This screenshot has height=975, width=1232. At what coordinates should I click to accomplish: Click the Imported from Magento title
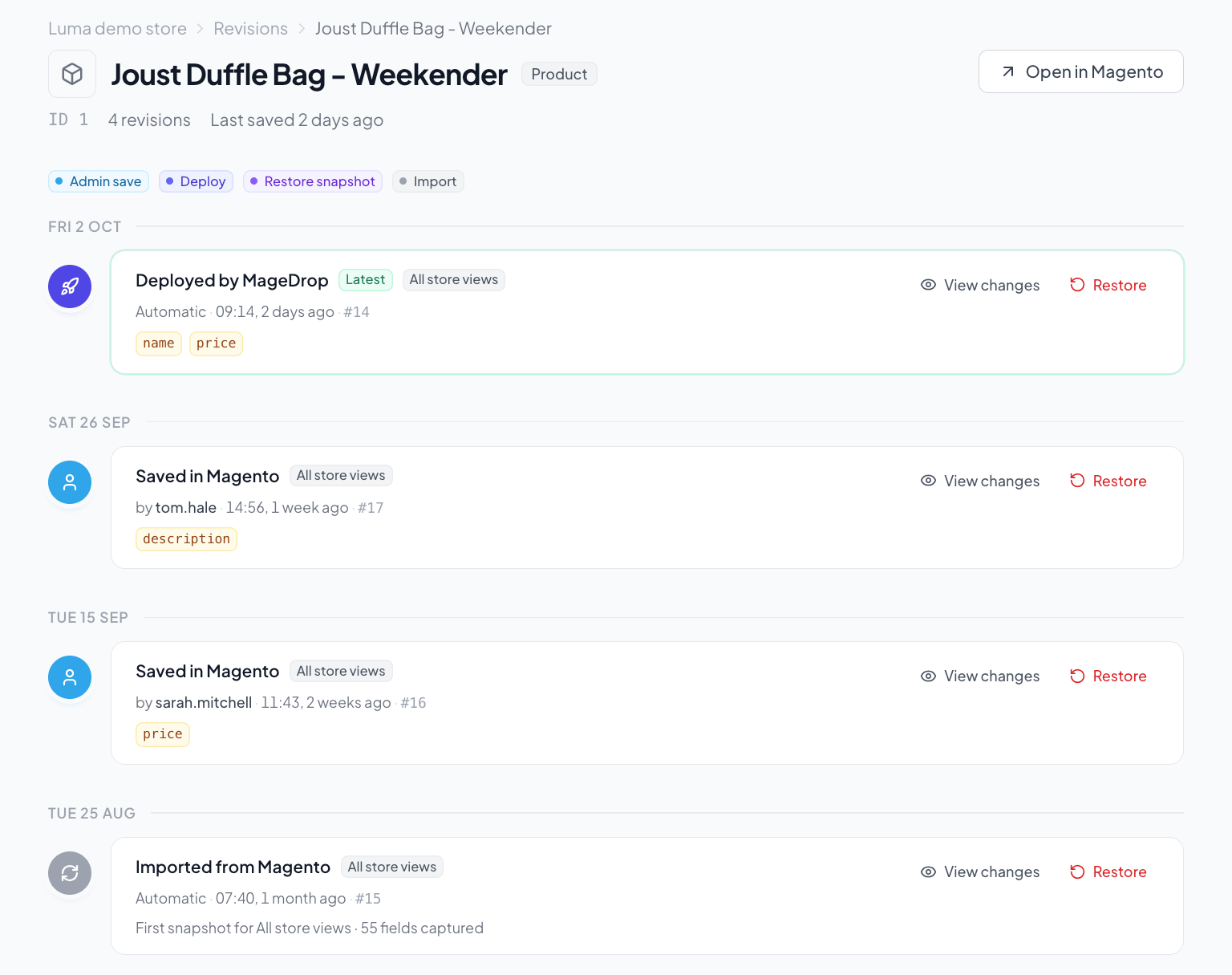233,867
